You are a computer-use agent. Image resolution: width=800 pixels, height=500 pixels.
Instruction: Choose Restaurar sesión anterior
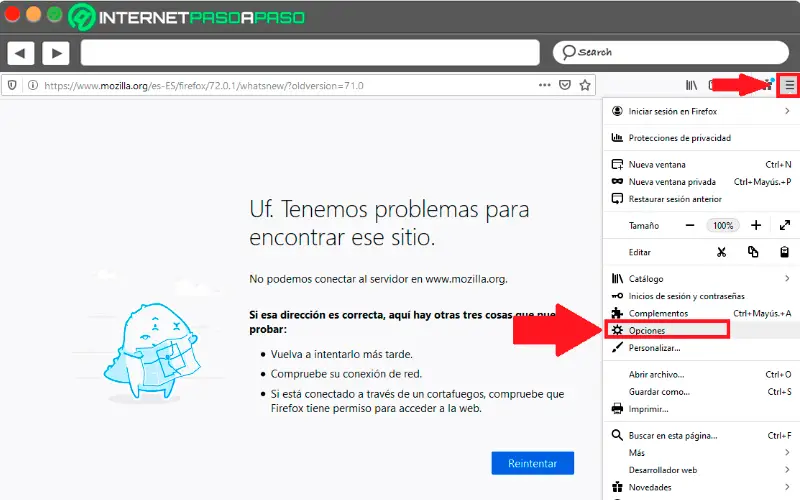point(702,199)
